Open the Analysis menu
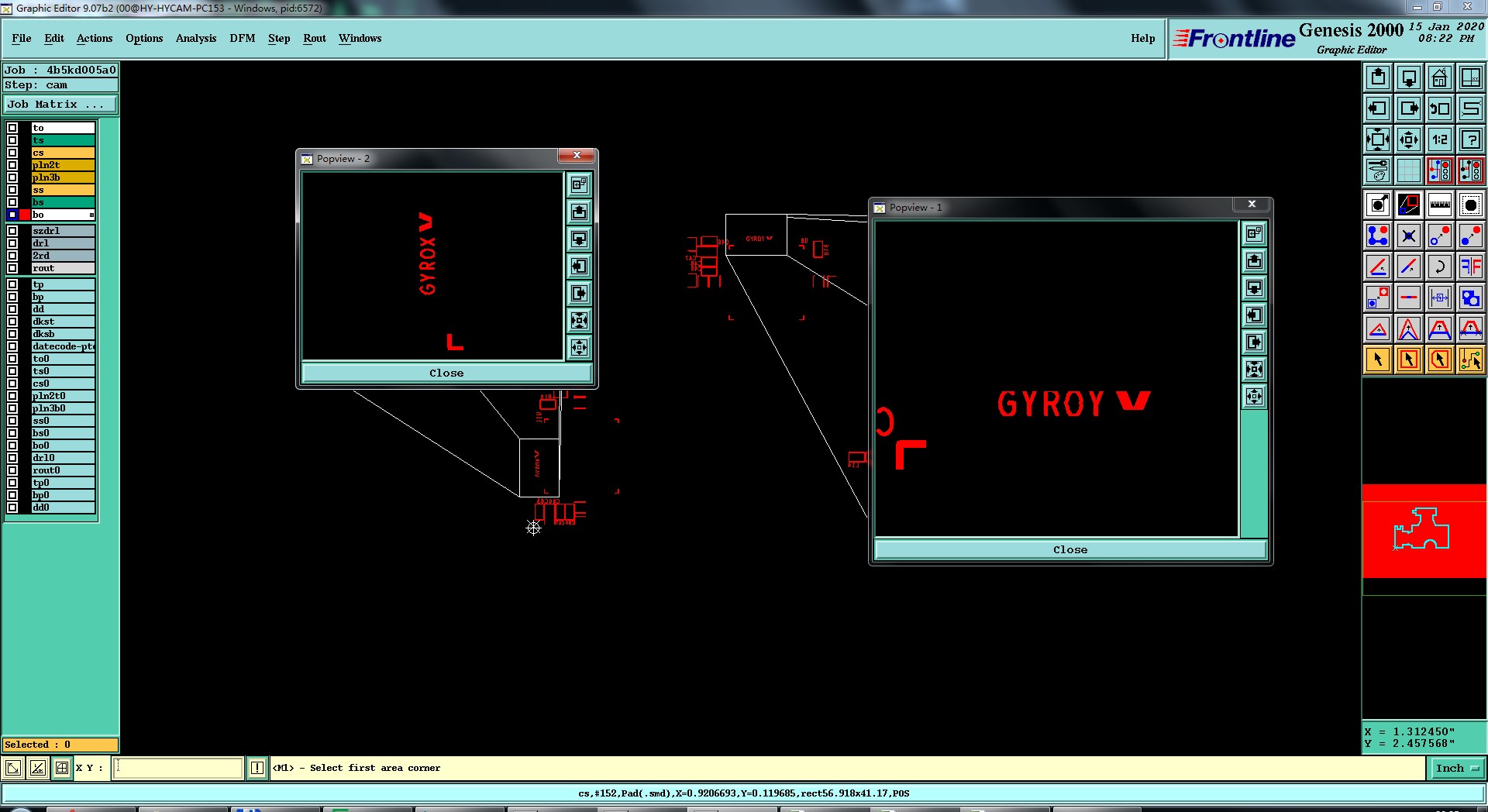Screen dimensions: 1488x812 196,38
